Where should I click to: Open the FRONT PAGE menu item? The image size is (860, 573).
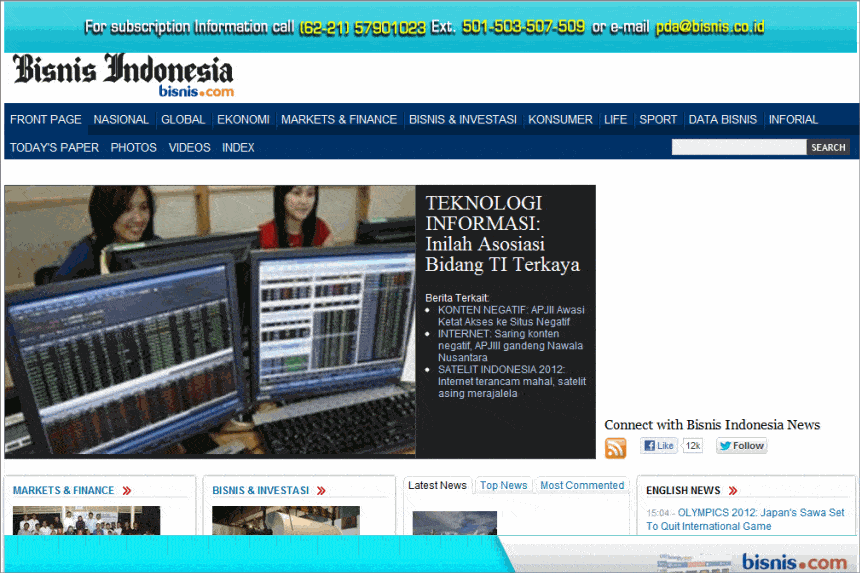coord(46,120)
